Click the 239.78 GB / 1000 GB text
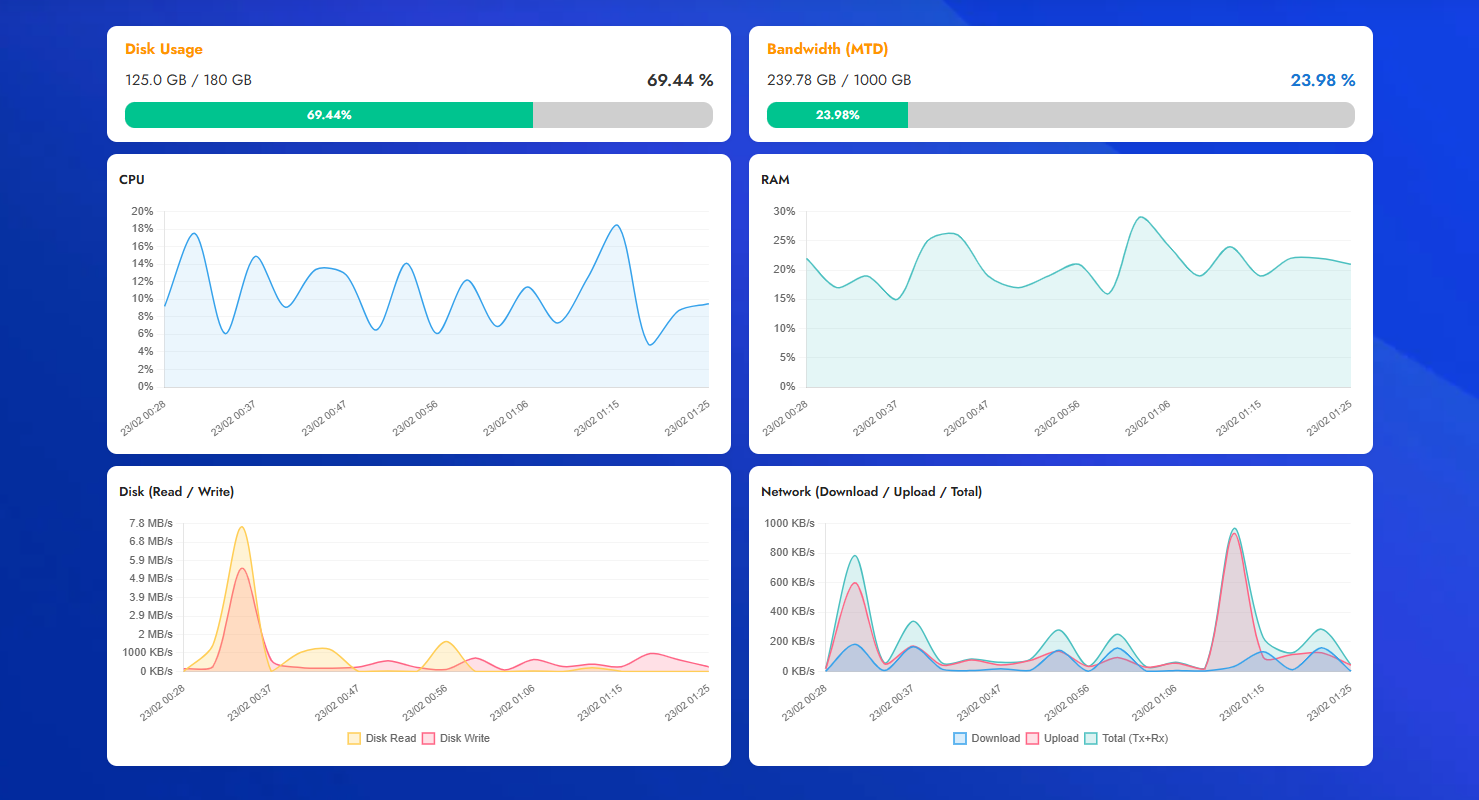Screen dimensions: 1479x800 coord(839,80)
